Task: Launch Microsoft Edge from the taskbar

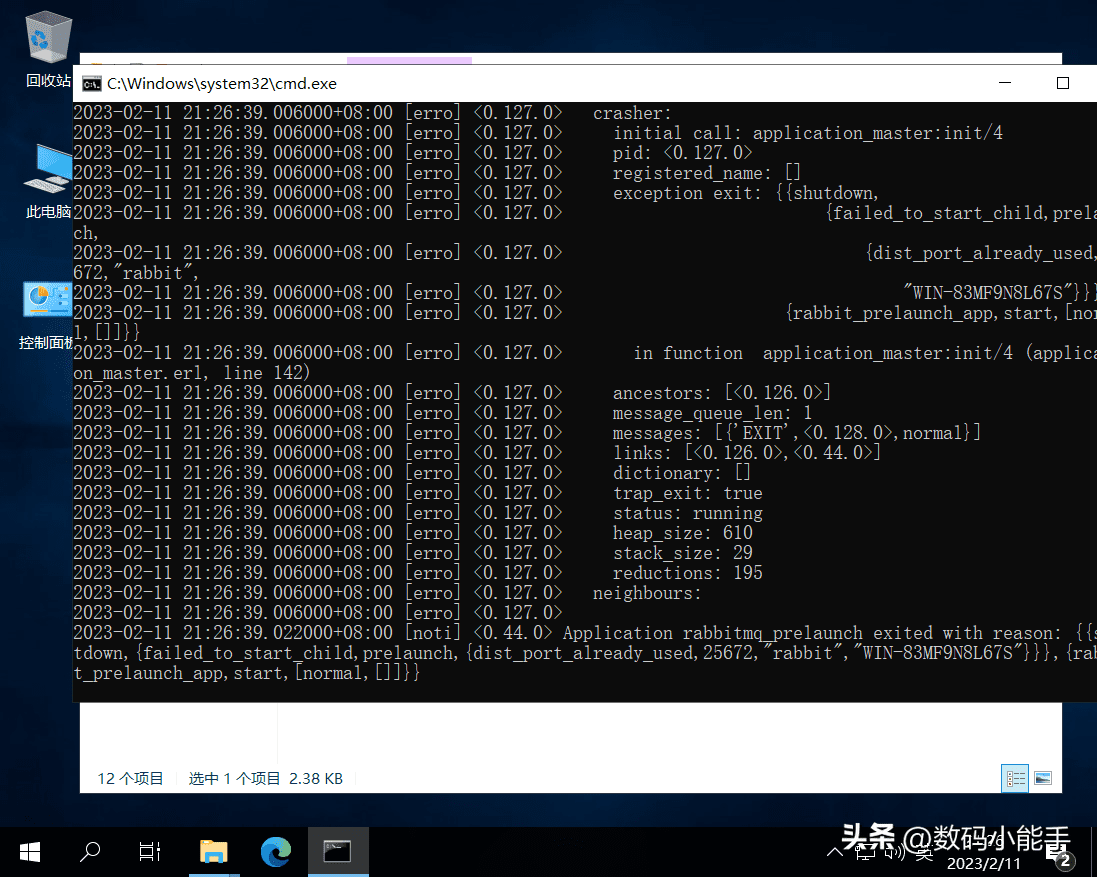Action: pyautogui.click(x=275, y=851)
